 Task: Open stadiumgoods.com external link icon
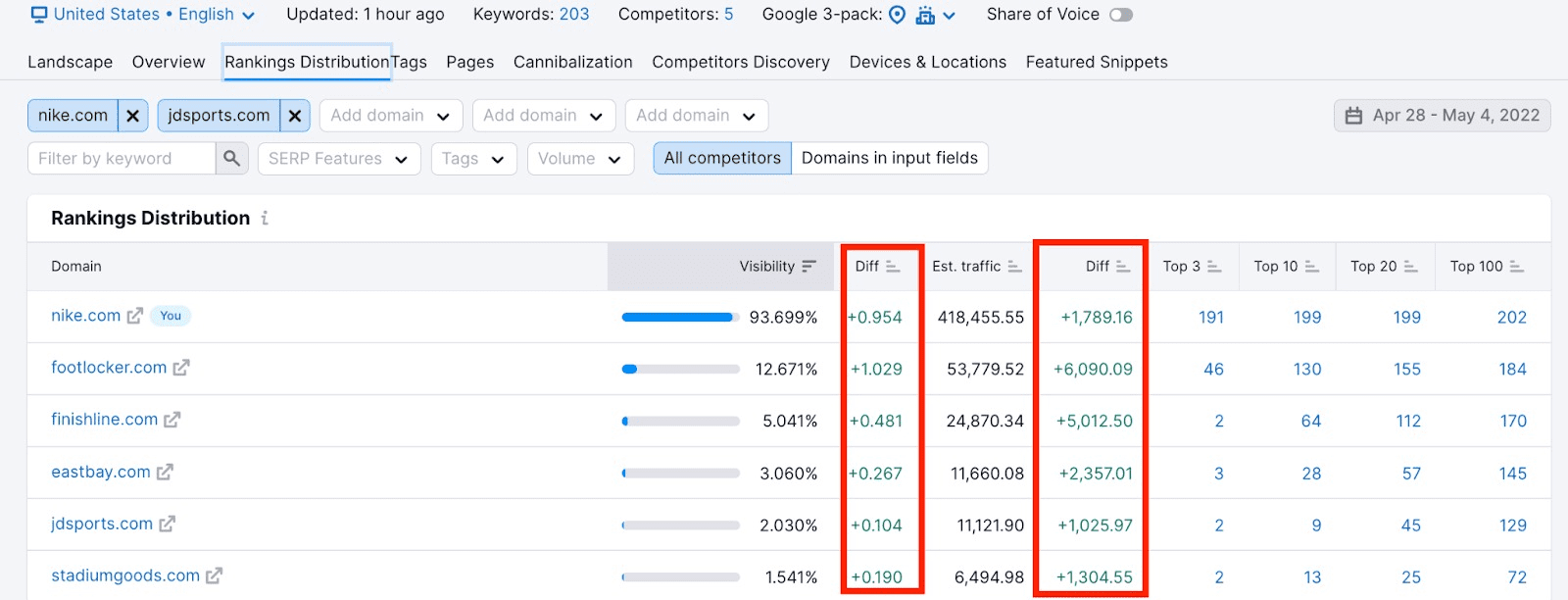coord(214,575)
